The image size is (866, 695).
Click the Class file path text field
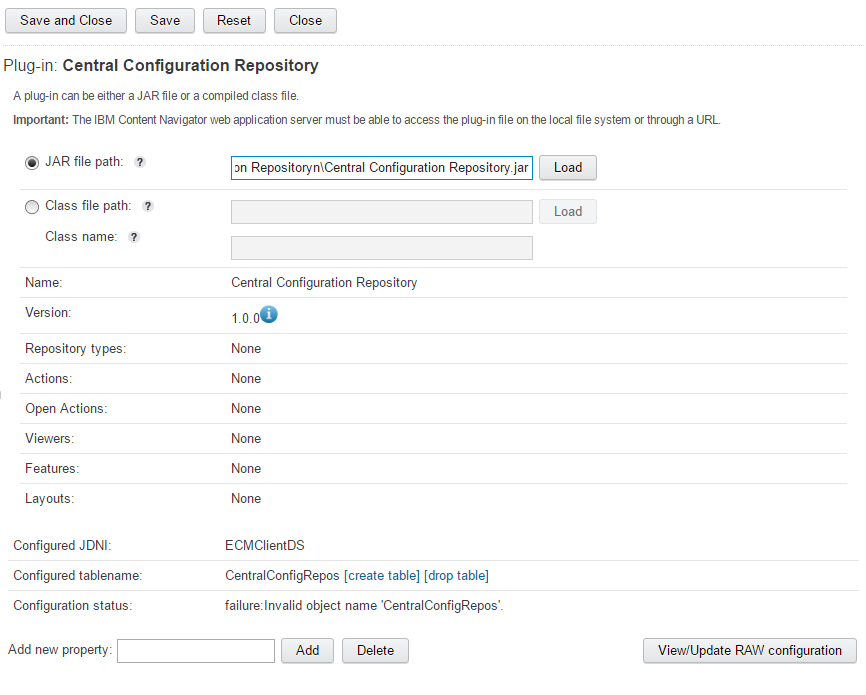(382, 212)
